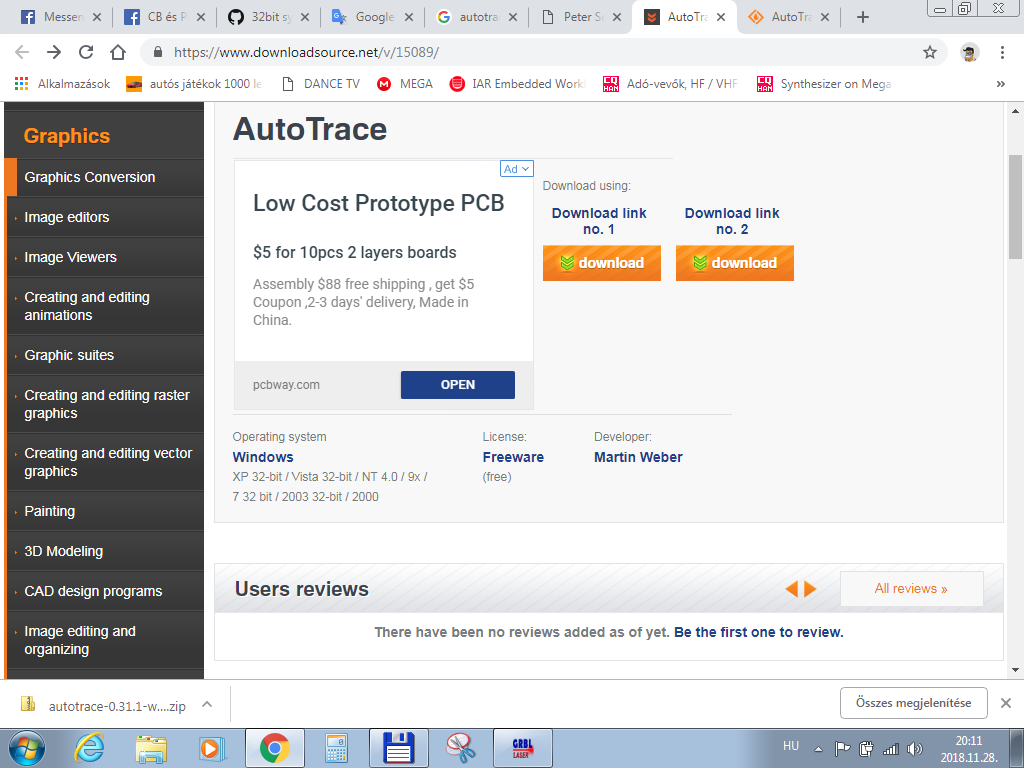Screen dimensions: 1024x768
Task: Open Chrome's three-dot menu
Action: pos(1002,52)
